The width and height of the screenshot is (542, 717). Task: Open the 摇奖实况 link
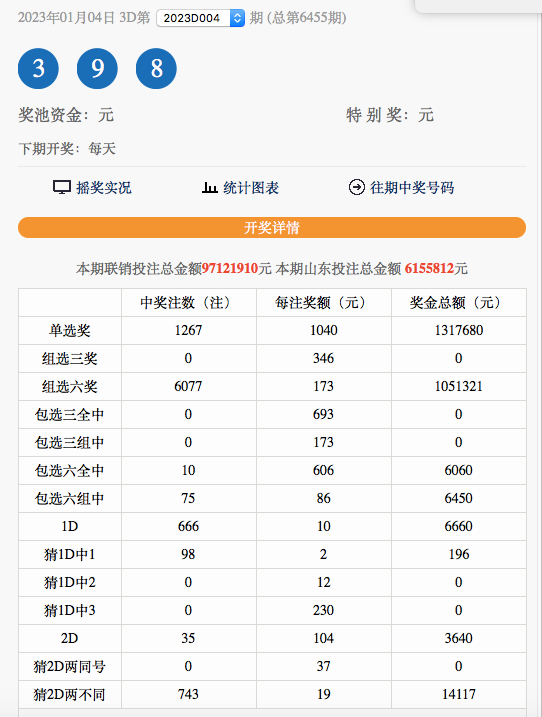click(104, 188)
